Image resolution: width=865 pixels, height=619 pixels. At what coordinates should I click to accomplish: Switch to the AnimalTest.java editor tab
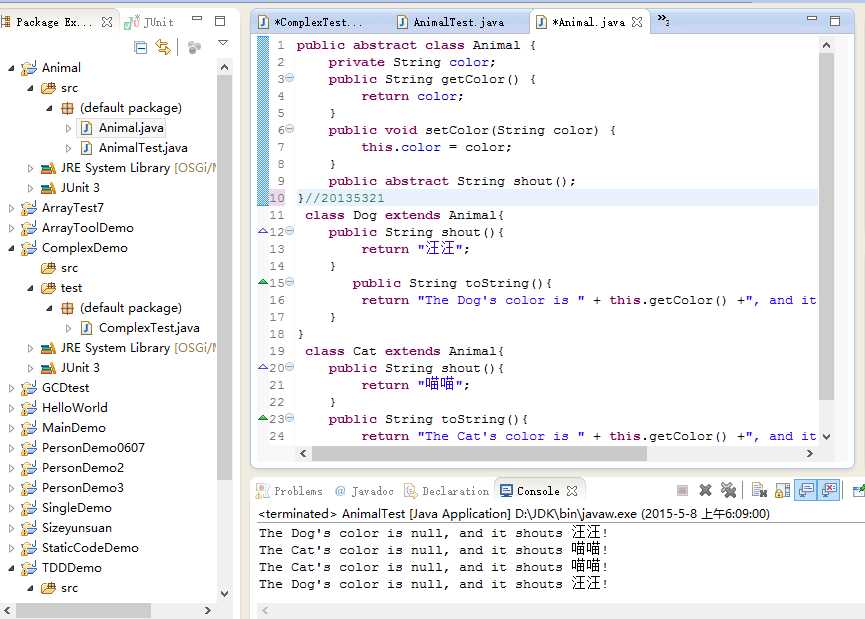click(457, 21)
